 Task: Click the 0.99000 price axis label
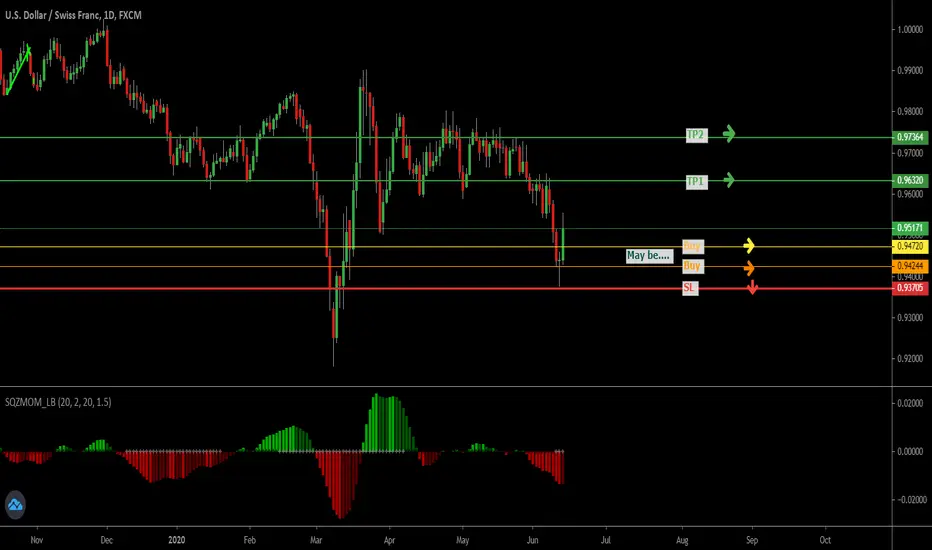[x=910, y=70]
